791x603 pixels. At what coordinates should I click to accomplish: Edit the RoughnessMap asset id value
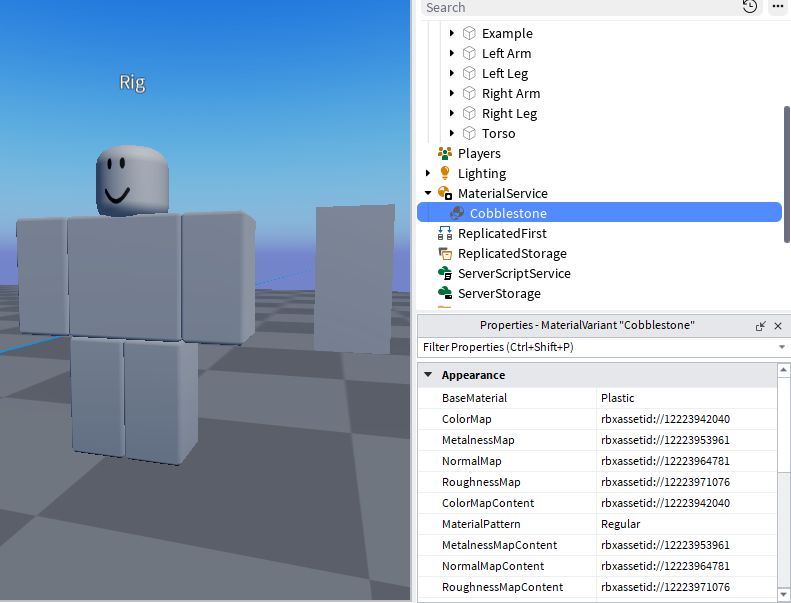click(x=686, y=482)
